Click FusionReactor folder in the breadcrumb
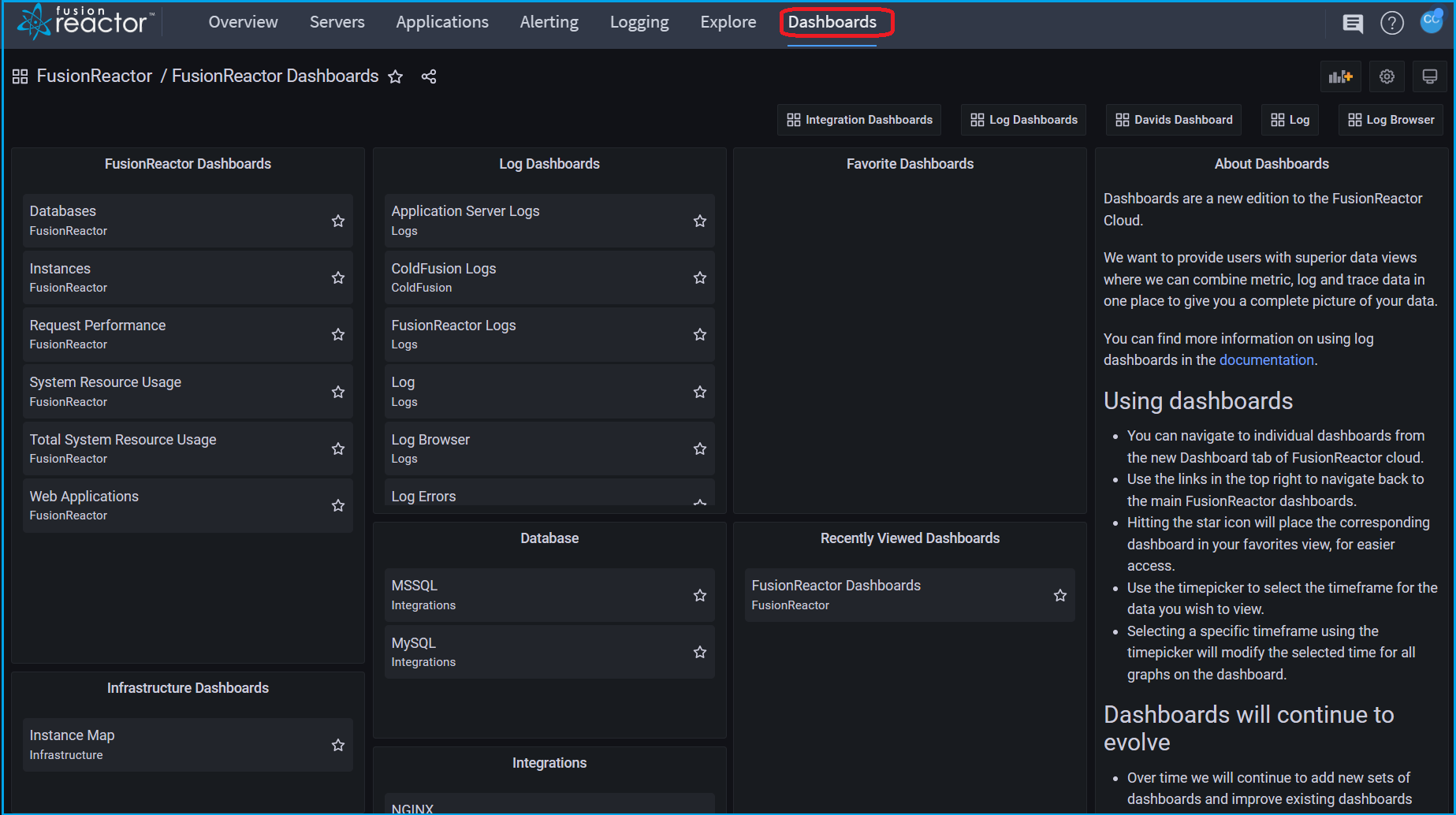This screenshot has width=1456, height=815. [x=95, y=76]
